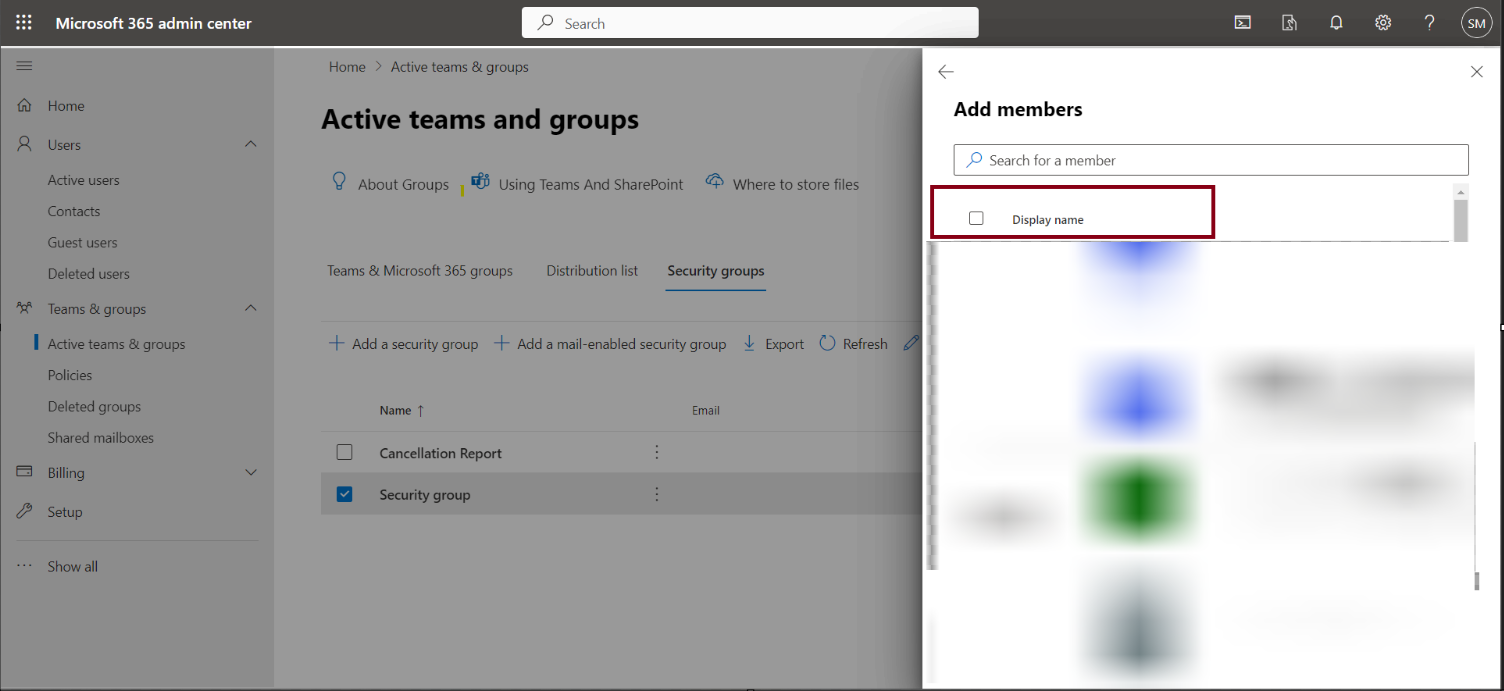
Task: Open the settings gear icon
Action: [1383, 23]
